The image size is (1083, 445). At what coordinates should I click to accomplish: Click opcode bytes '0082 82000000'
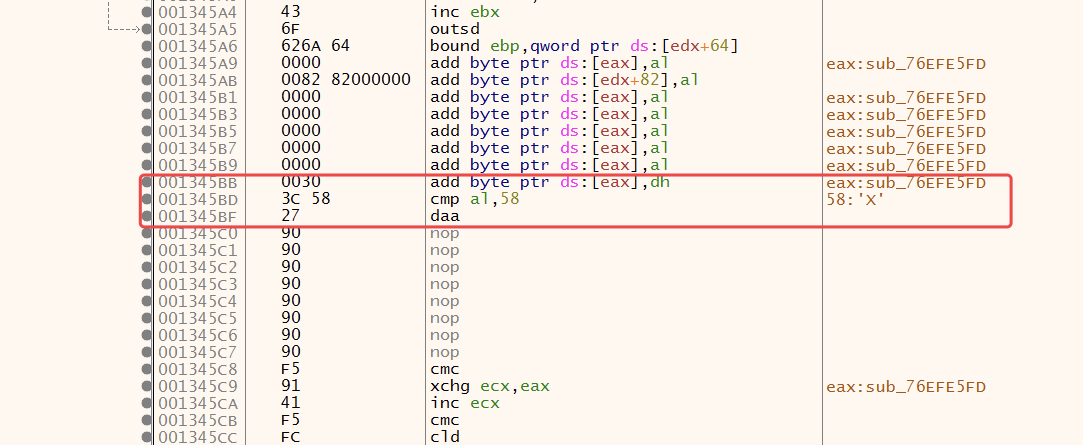346,80
